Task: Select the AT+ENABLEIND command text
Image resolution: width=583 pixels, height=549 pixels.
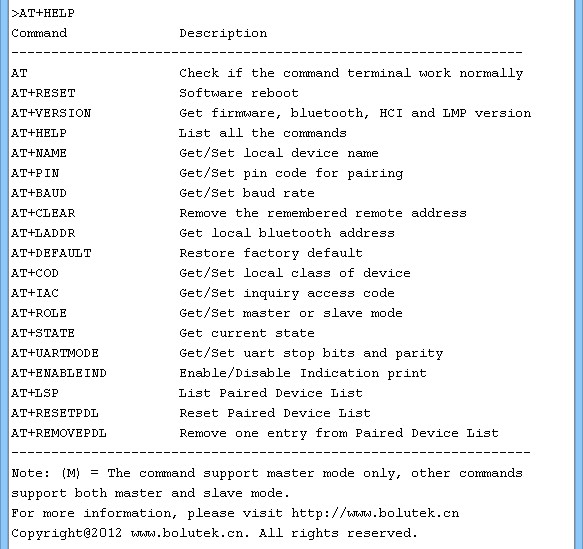Action: (x=59, y=373)
